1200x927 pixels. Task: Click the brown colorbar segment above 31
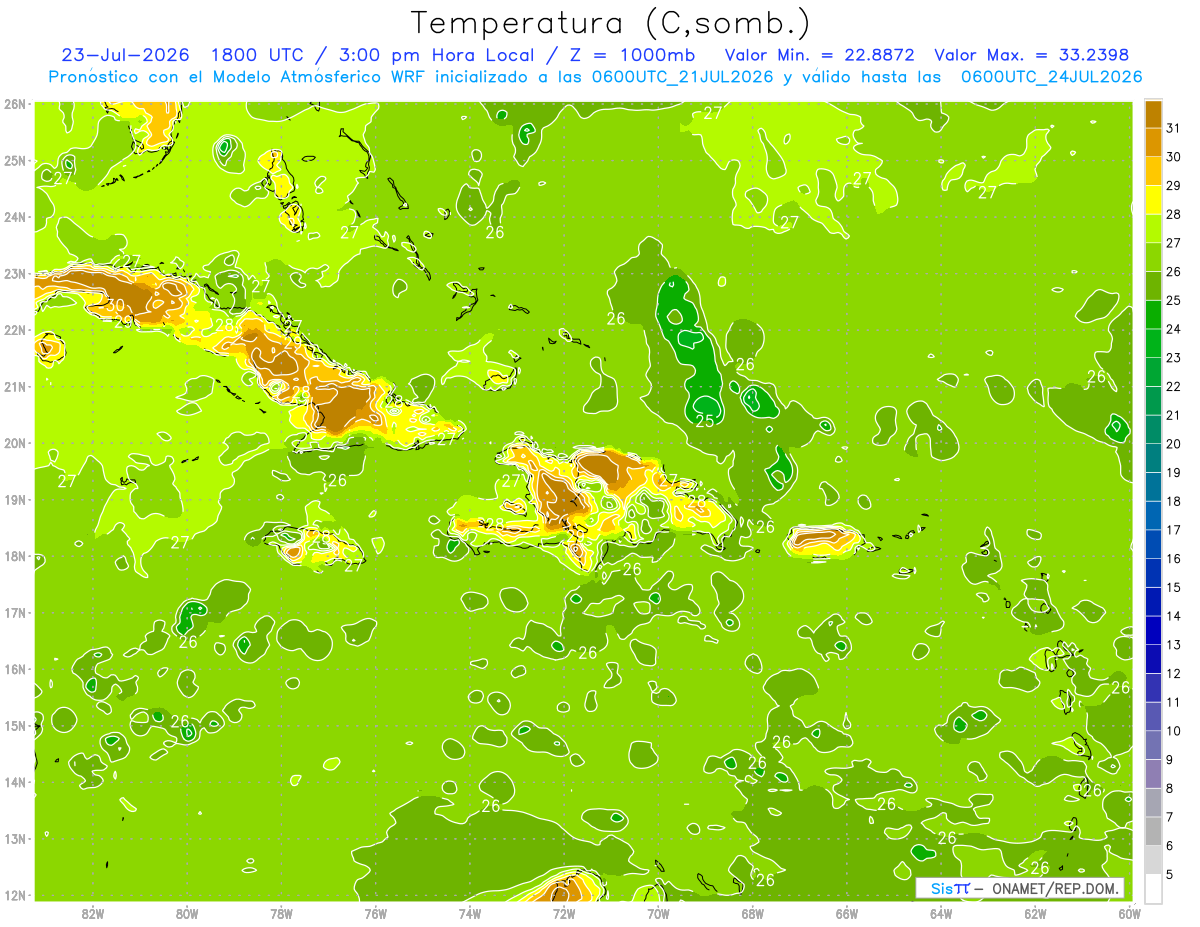pyautogui.click(x=1153, y=114)
